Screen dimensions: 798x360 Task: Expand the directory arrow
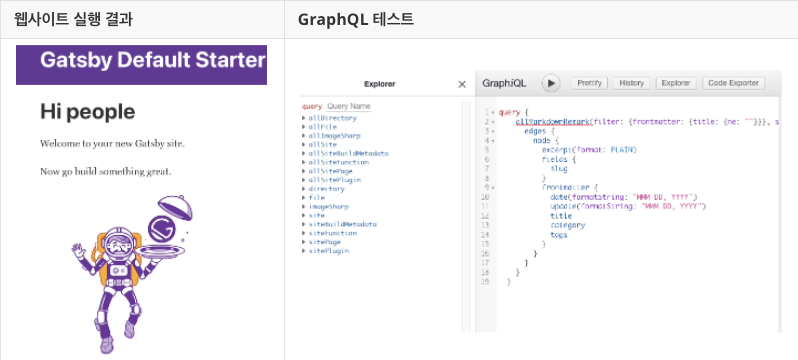tap(304, 189)
